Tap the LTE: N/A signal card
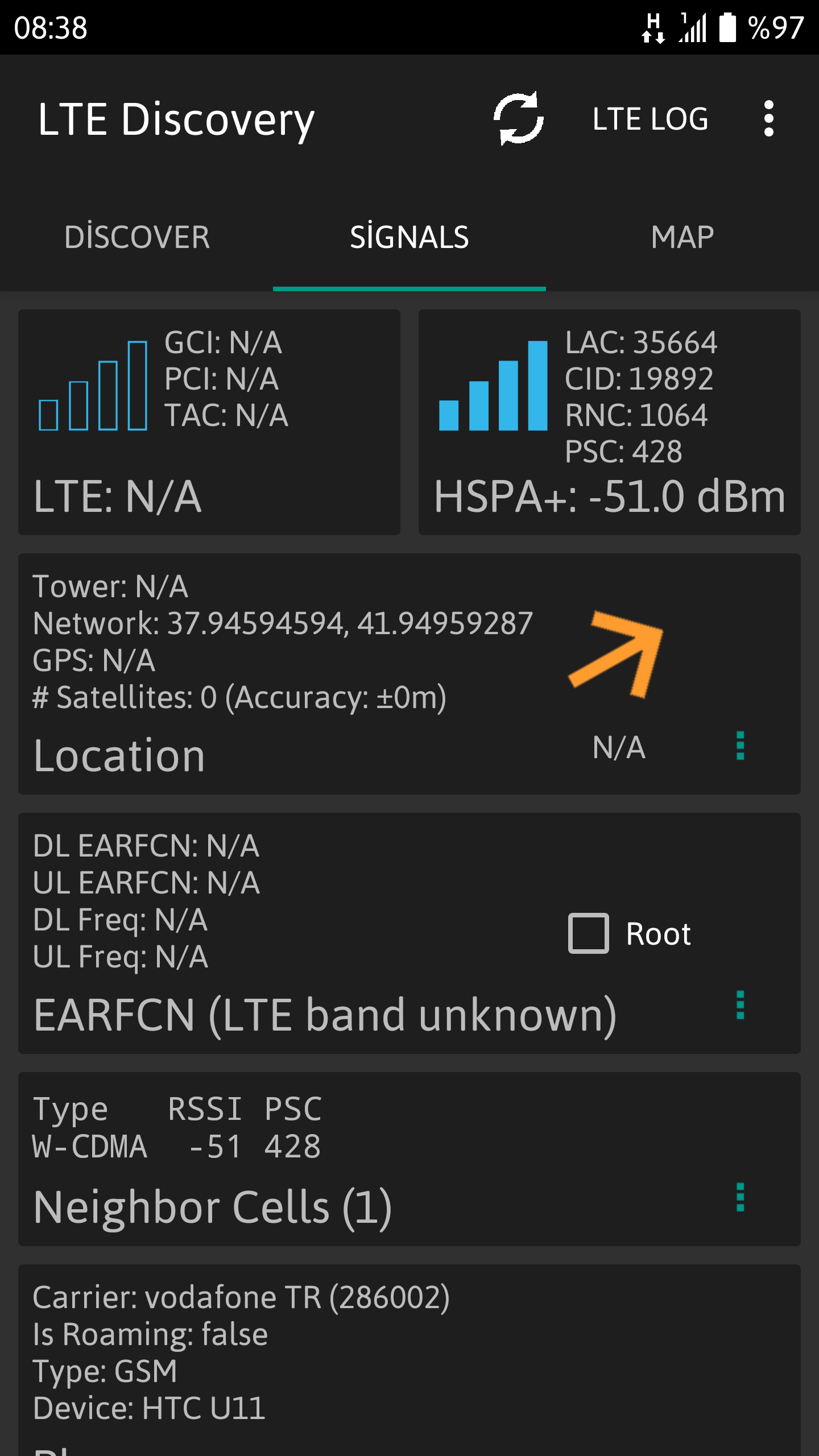The image size is (819, 1456). click(209, 422)
